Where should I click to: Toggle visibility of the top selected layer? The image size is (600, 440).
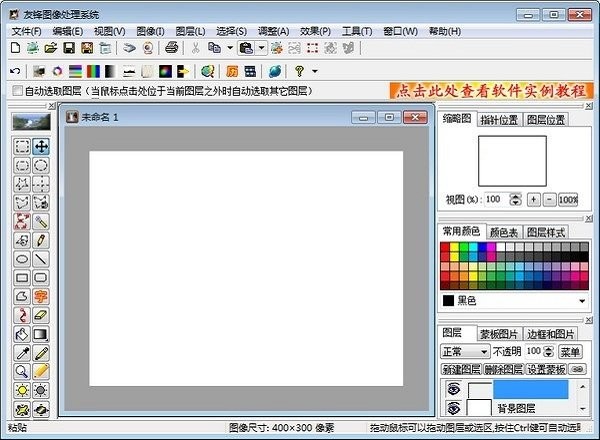click(x=453, y=389)
